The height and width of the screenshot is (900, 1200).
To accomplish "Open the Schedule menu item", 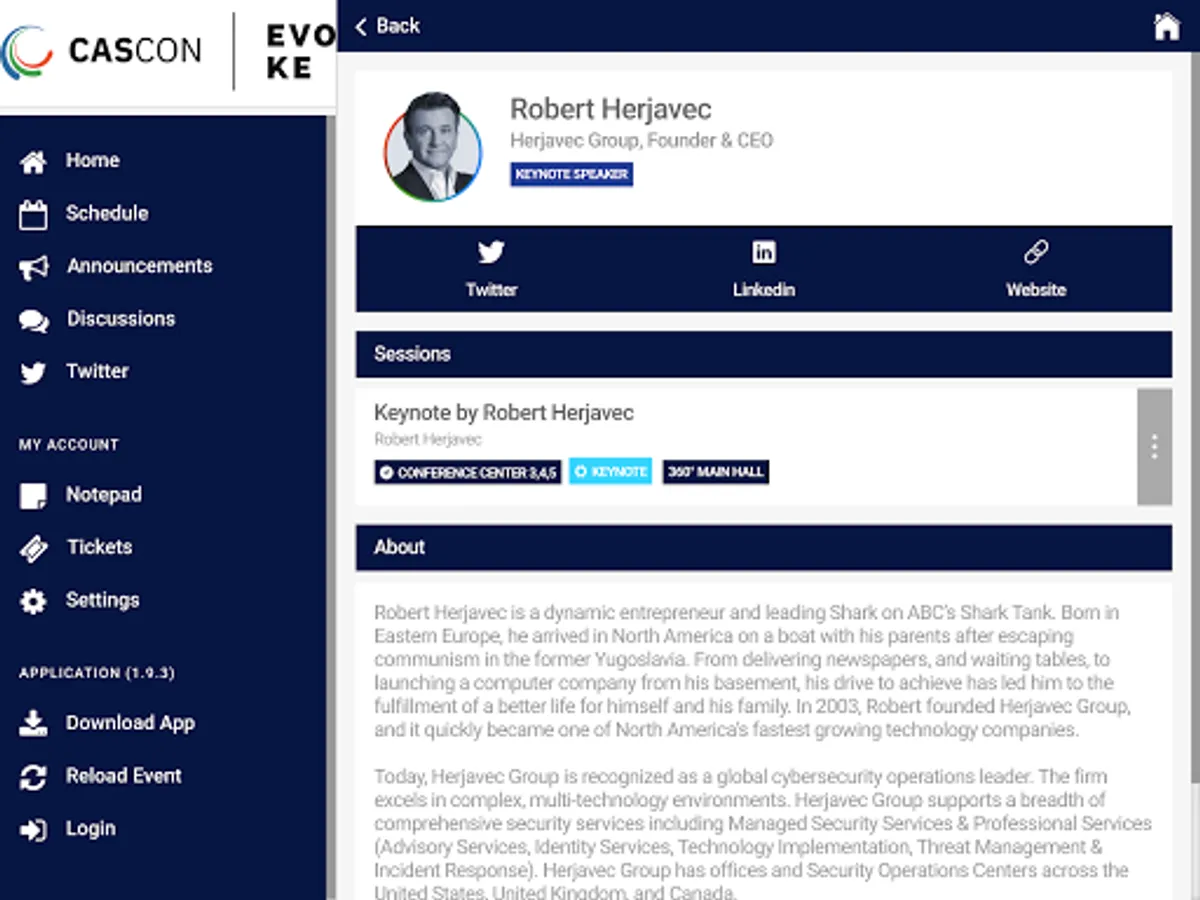I will (x=107, y=213).
